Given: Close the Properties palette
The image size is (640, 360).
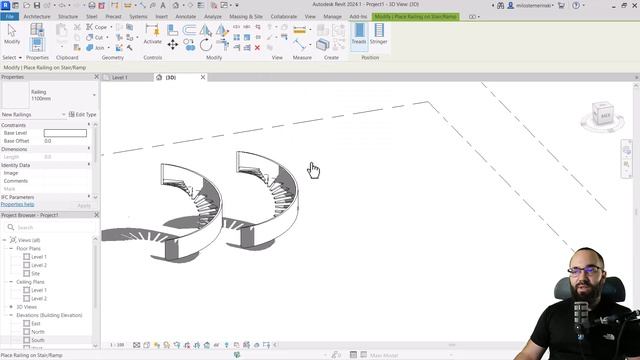Looking at the screenshot, I should click(97, 77).
